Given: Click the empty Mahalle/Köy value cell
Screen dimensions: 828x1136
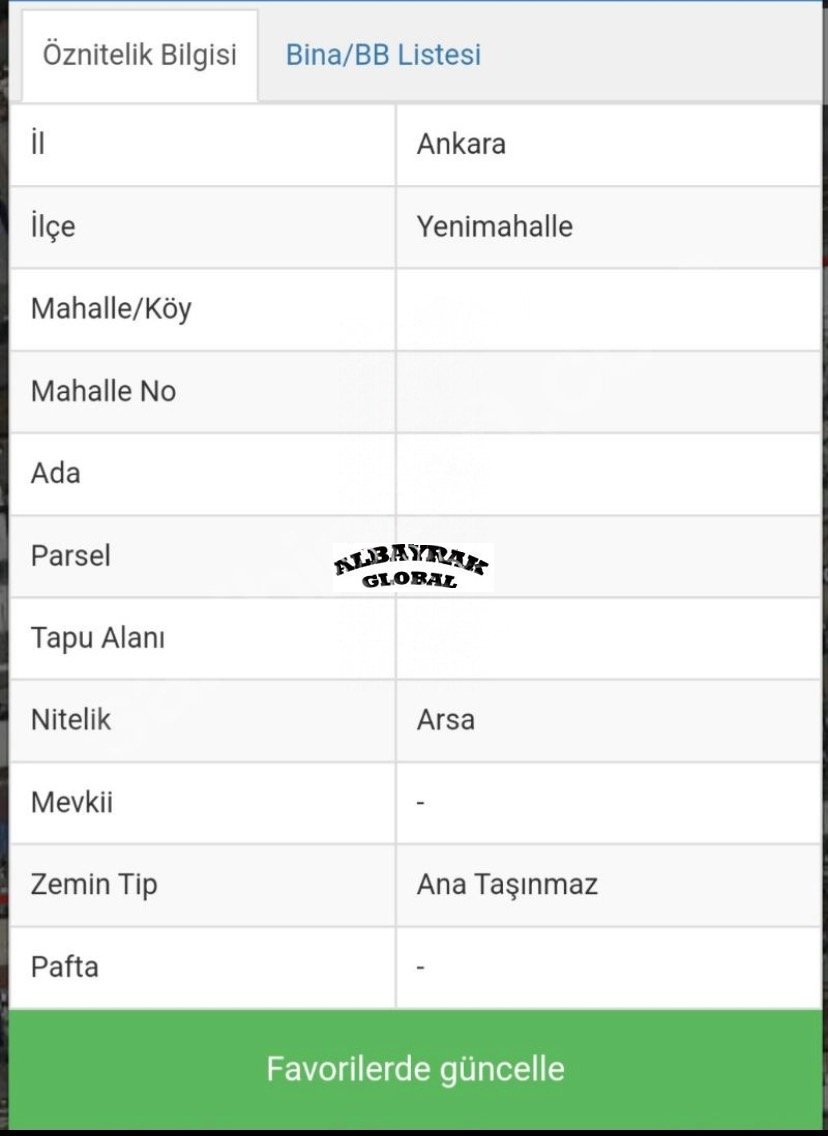Looking at the screenshot, I should [x=609, y=309].
